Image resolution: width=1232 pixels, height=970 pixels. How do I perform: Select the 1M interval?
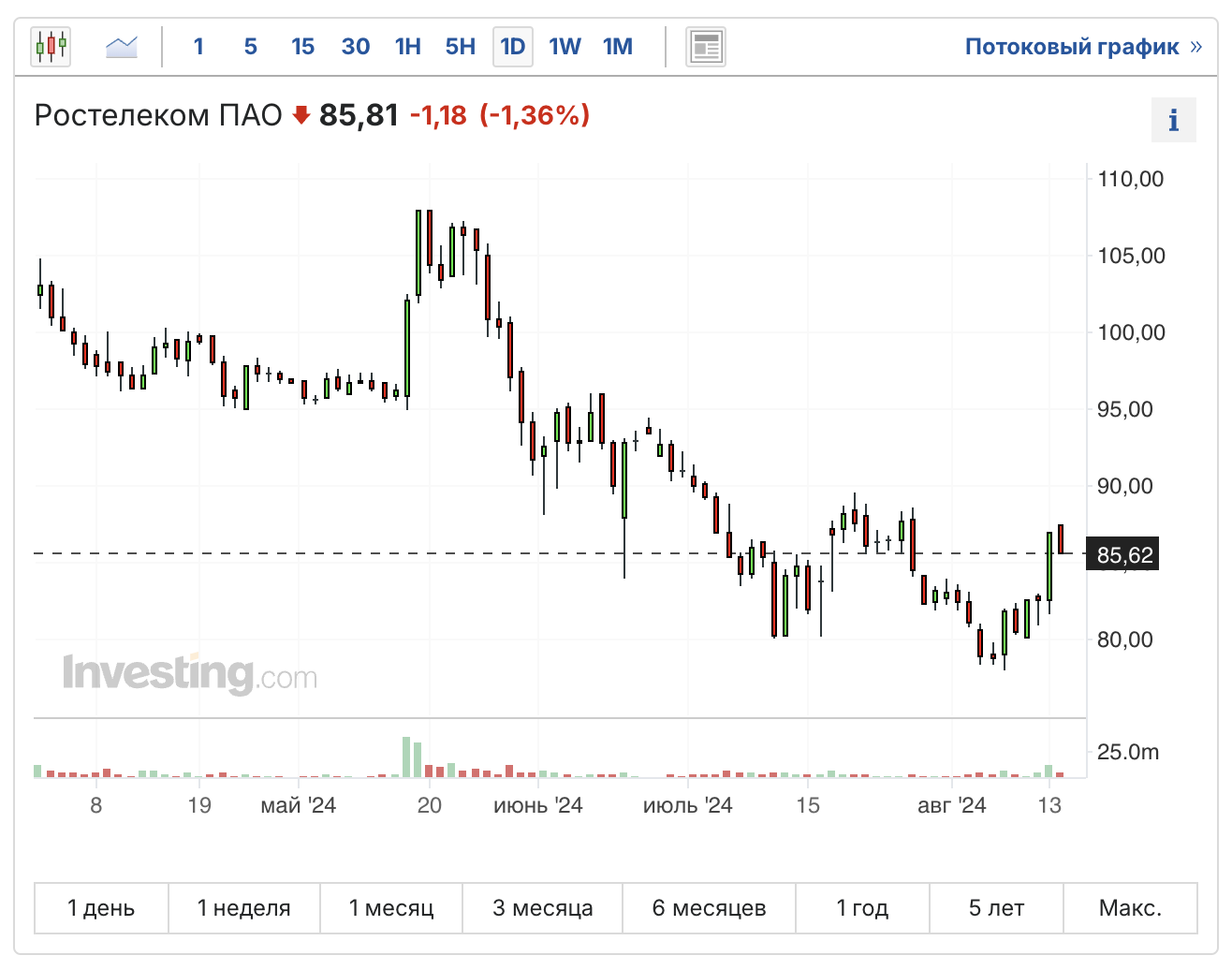[x=618, y=46]
